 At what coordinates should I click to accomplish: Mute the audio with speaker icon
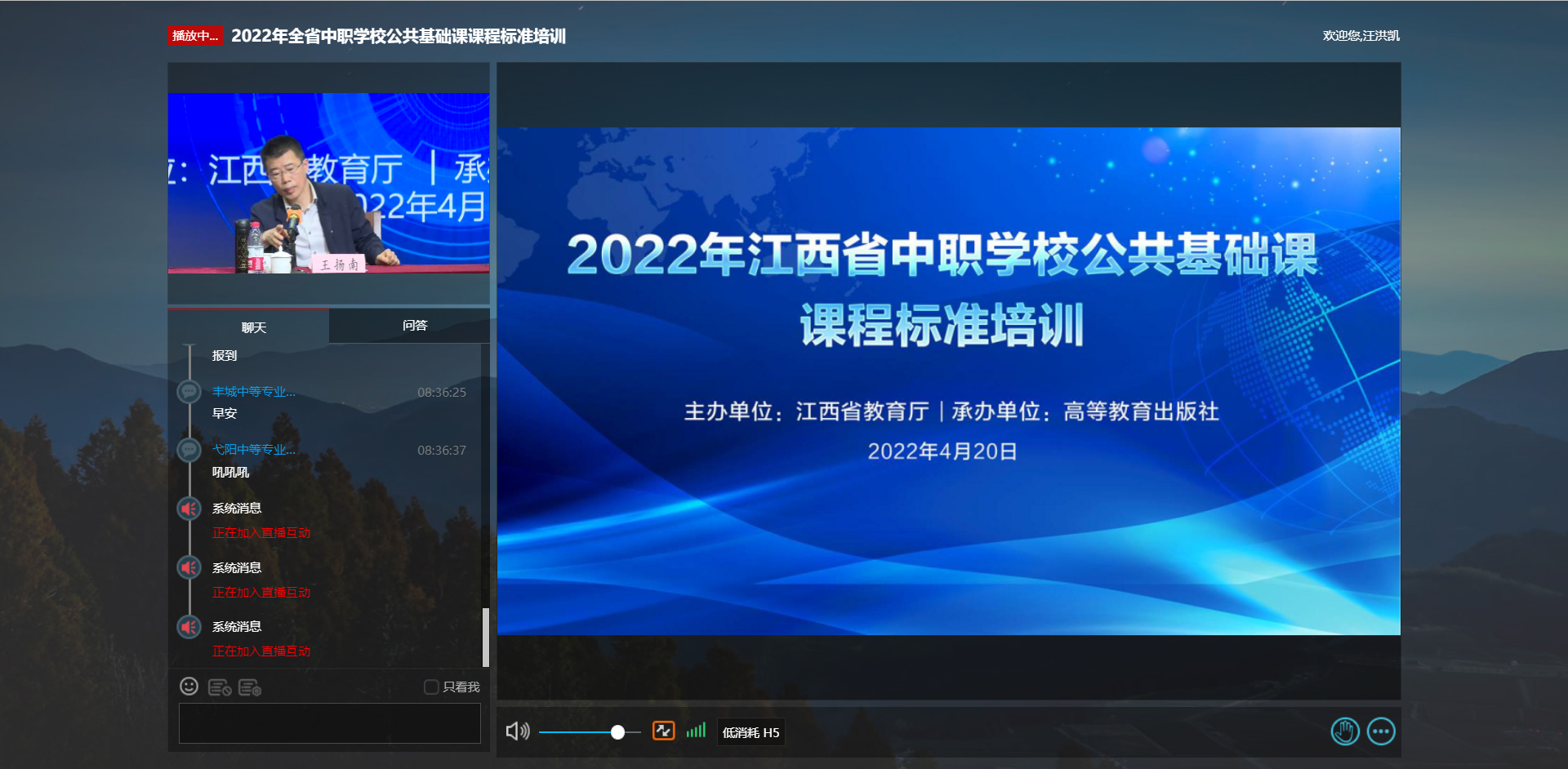click(518, 731)
